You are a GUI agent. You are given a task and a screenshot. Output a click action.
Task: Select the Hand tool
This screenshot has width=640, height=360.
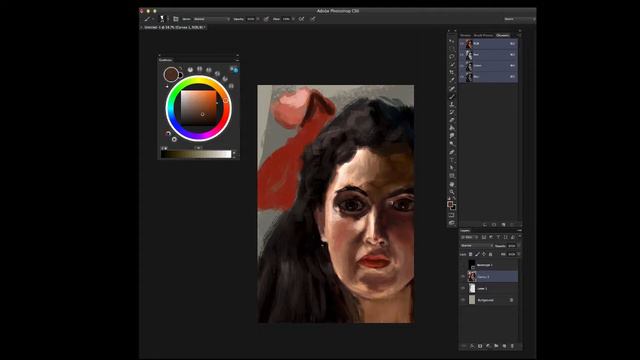coord(452,184)
